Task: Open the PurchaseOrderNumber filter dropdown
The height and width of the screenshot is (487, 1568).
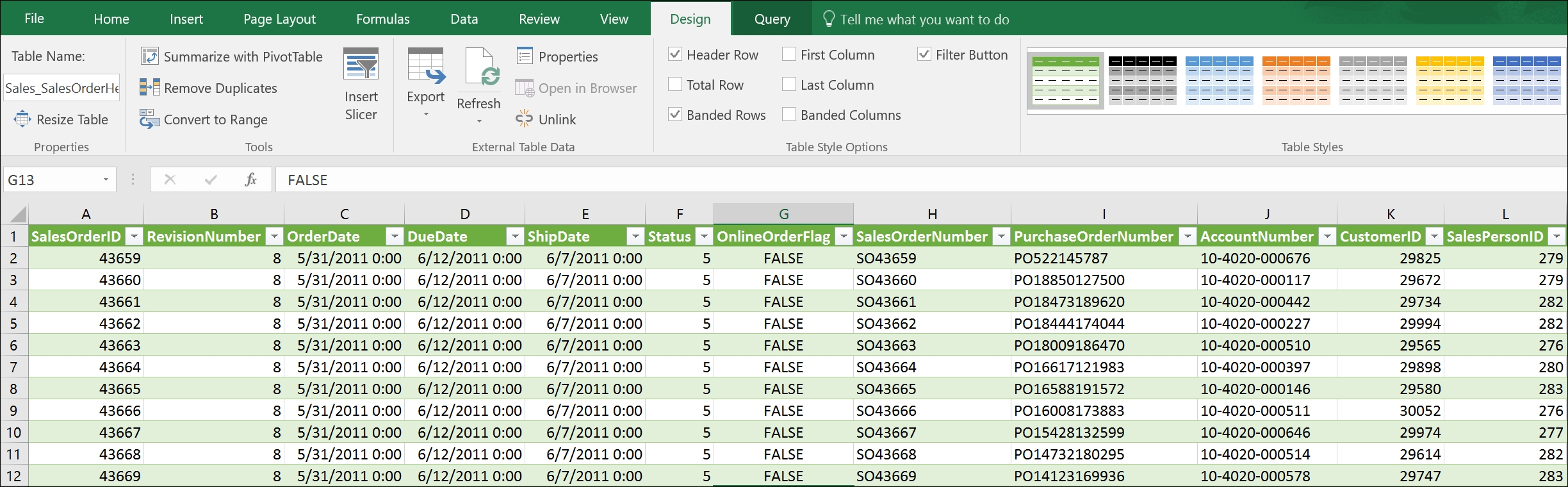Action: [1188, 236]
